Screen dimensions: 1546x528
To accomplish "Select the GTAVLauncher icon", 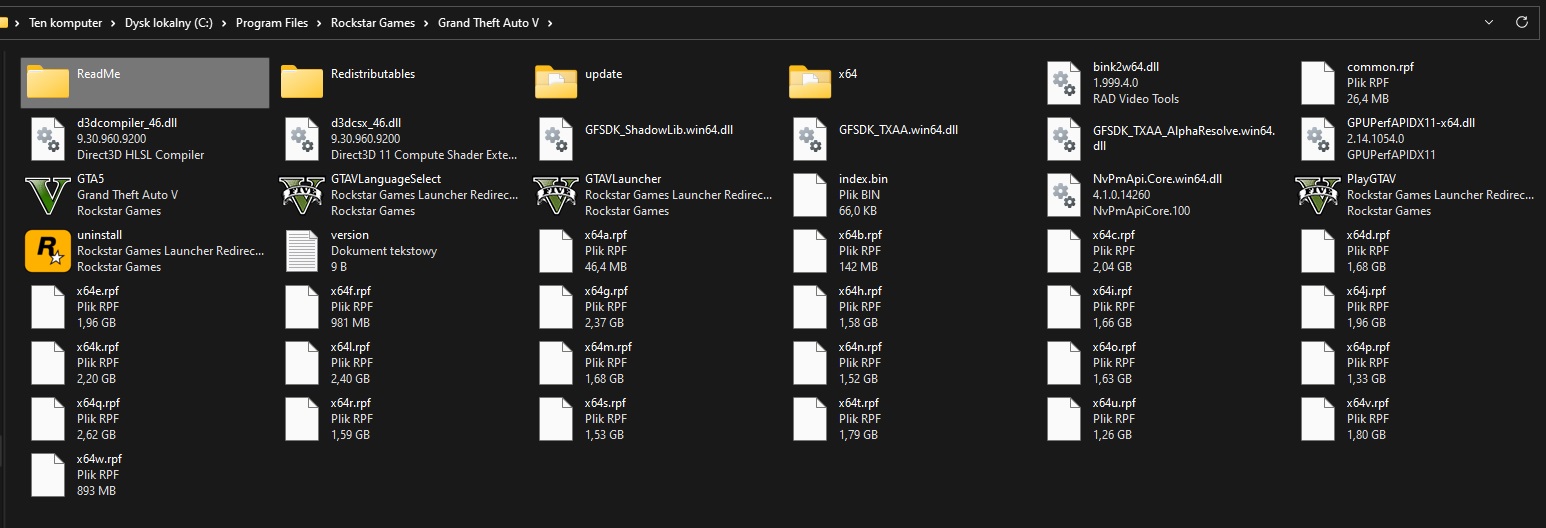I will point(555,195).
